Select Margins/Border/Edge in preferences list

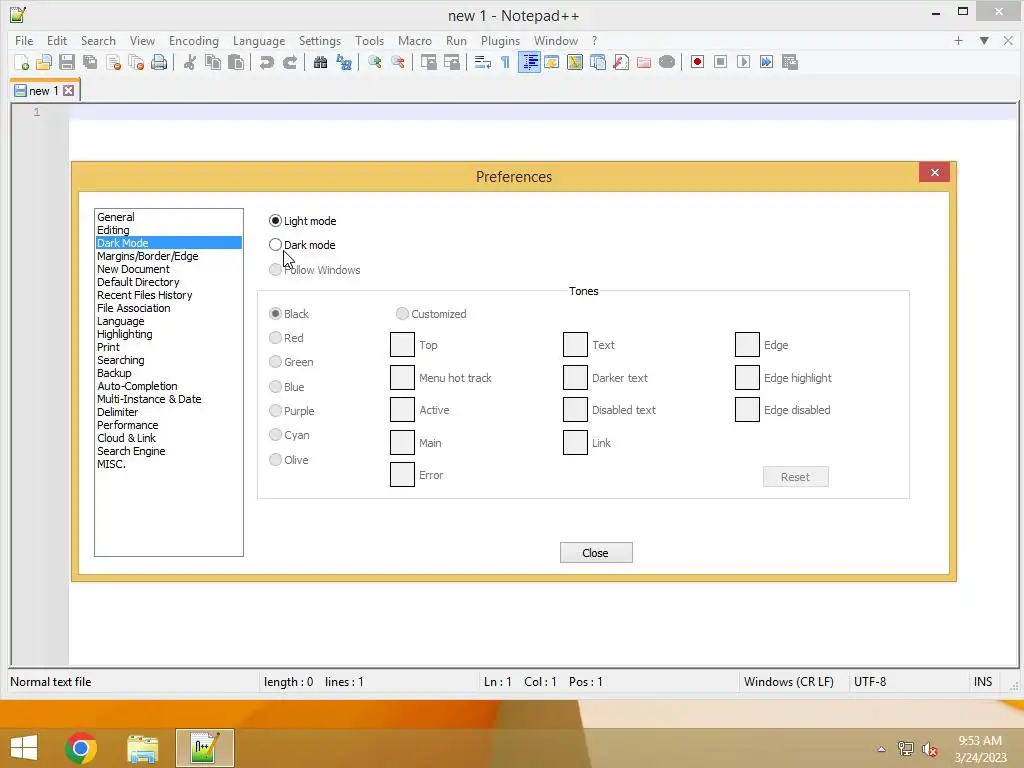tap(168, 256)
